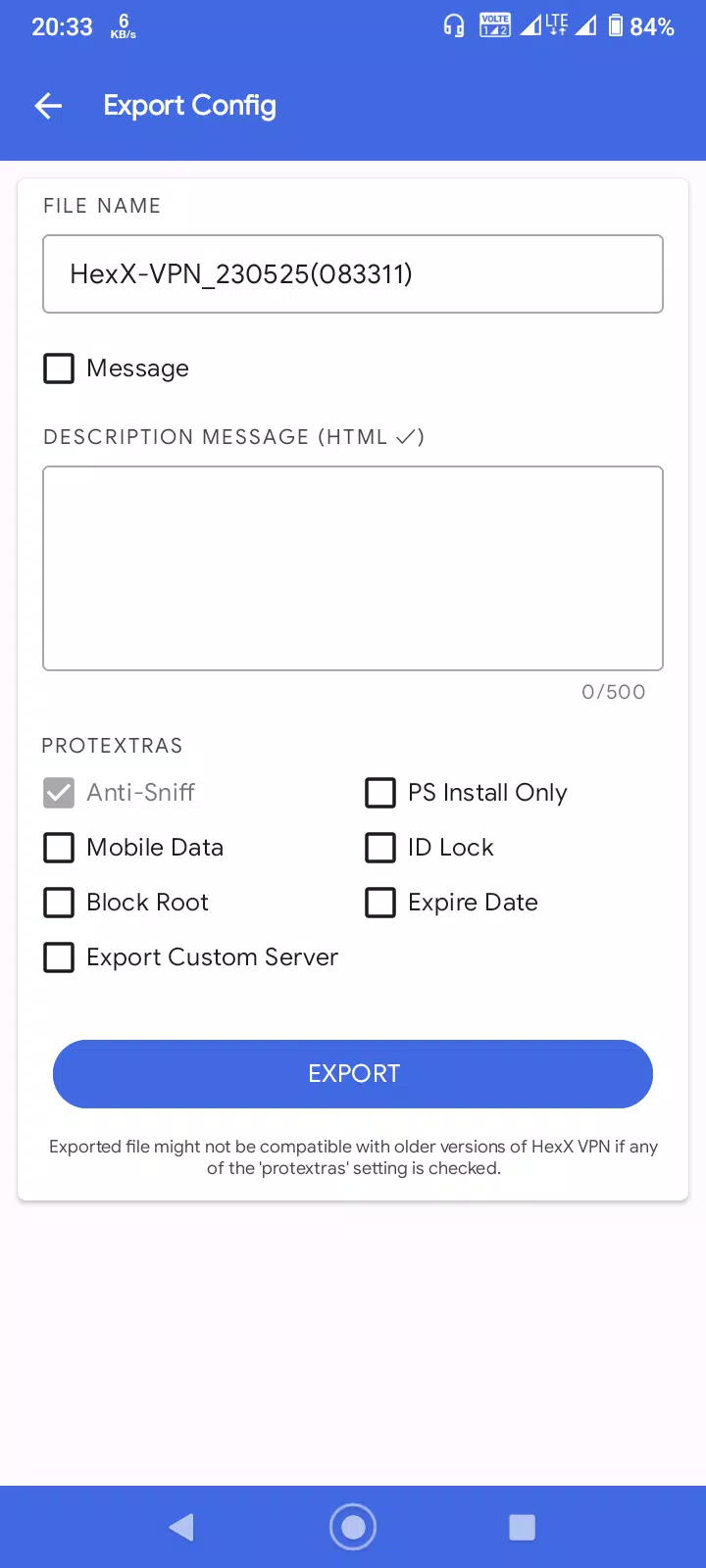Tap the Export Config title
This screenshot has width=706, height=1568.
point(189,106)
